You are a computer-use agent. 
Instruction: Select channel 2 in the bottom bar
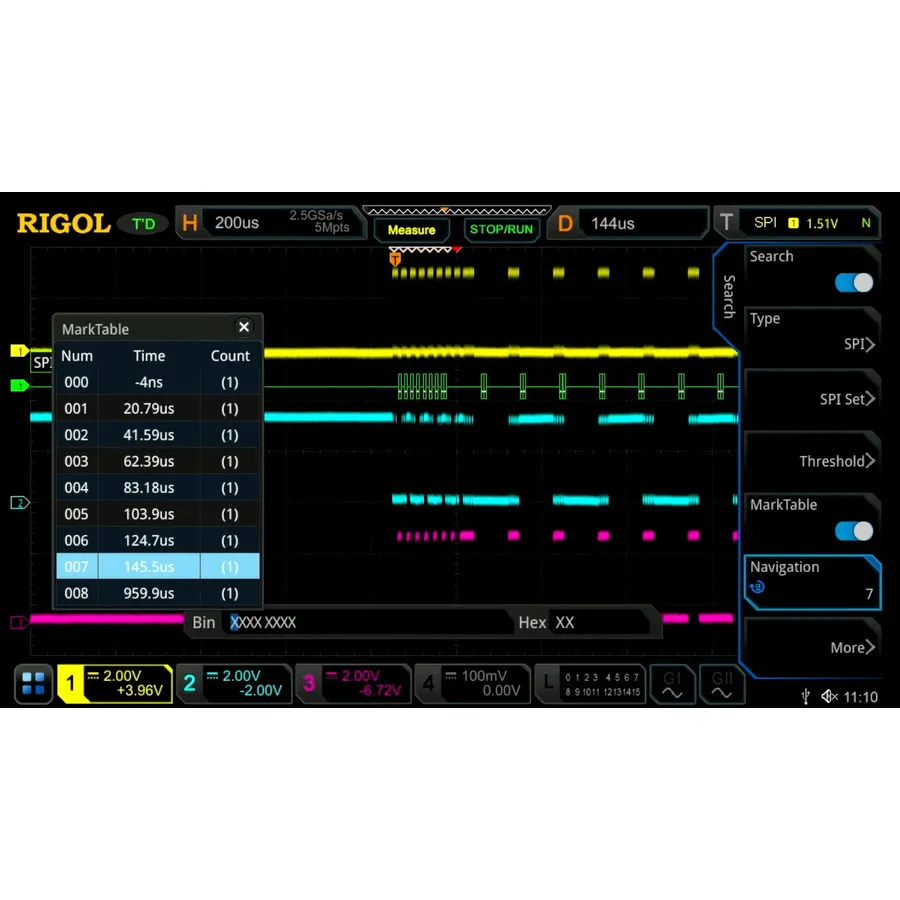[x=235, y=683]
